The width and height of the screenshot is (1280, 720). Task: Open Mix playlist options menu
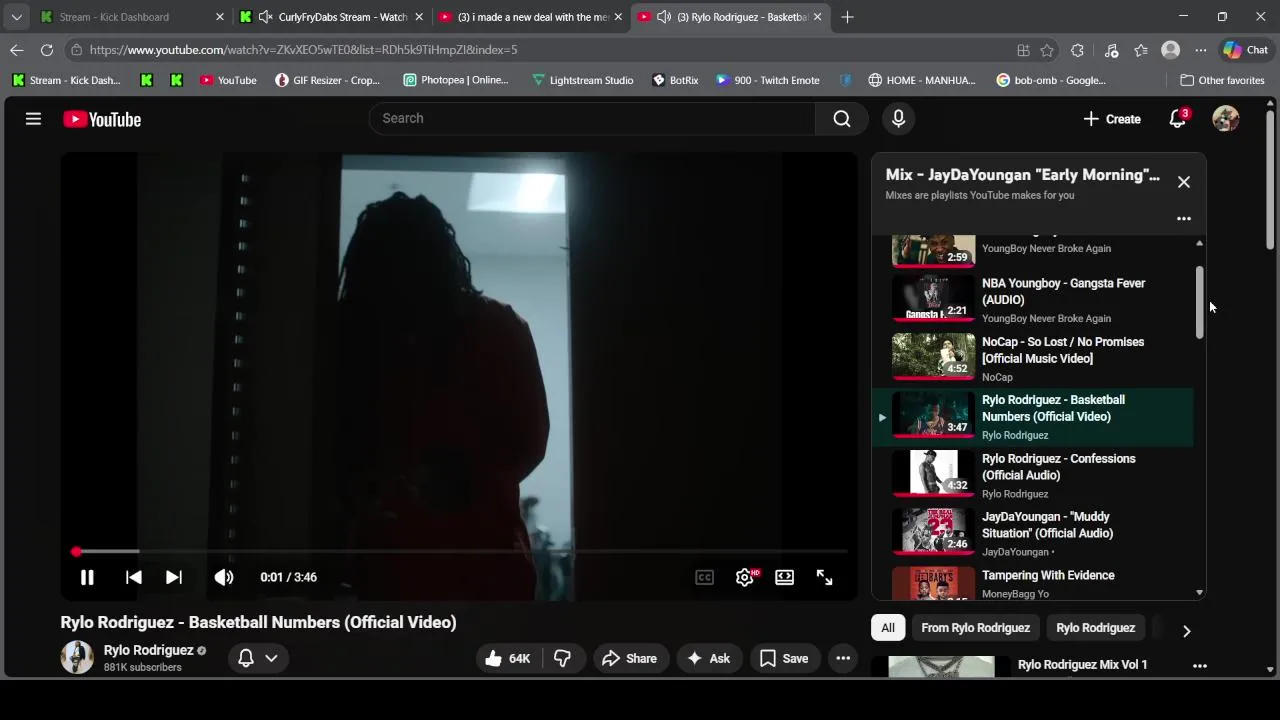(x=1184, y=218)
